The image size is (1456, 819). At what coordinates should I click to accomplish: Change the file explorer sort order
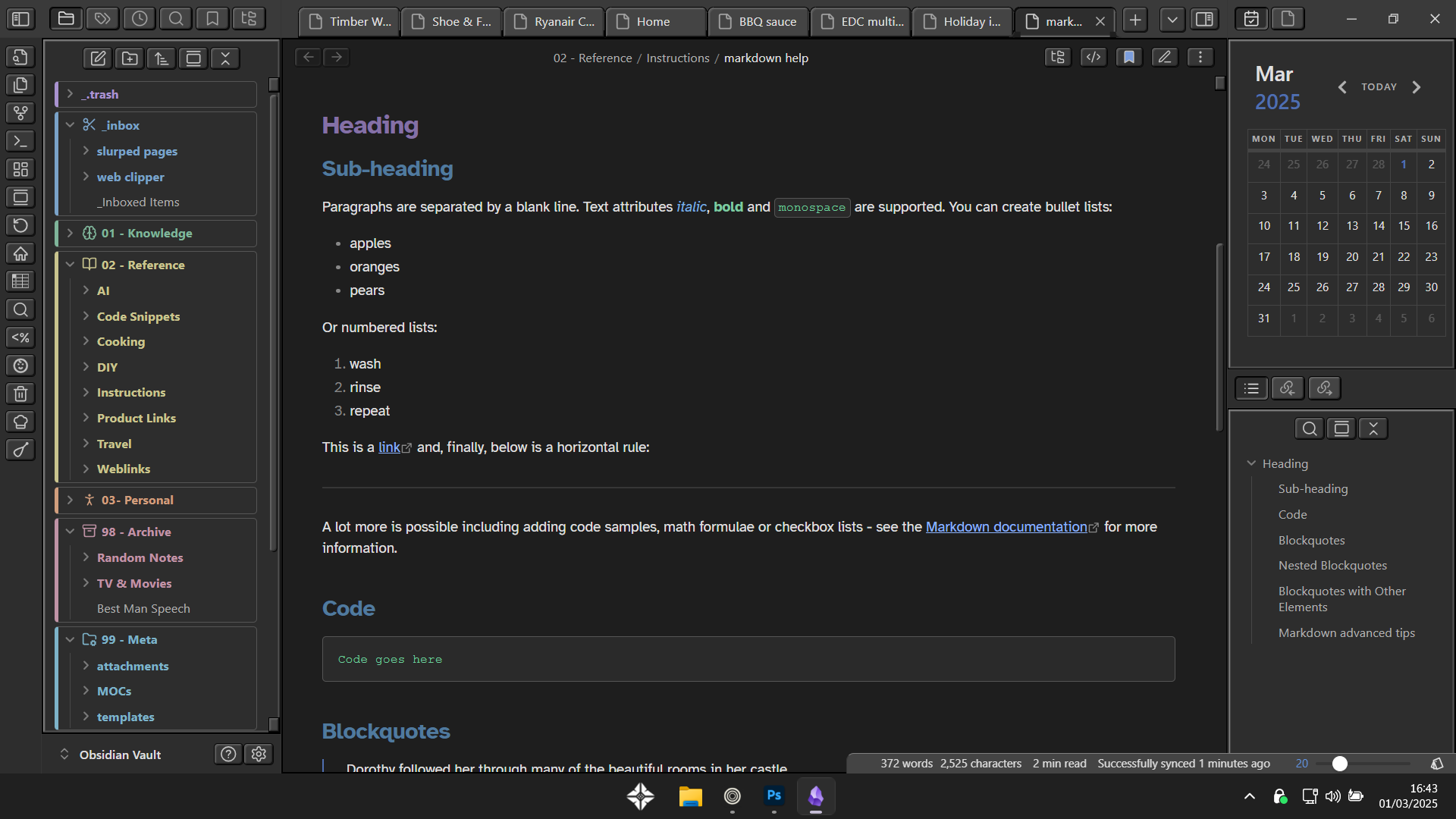[162, 58]
